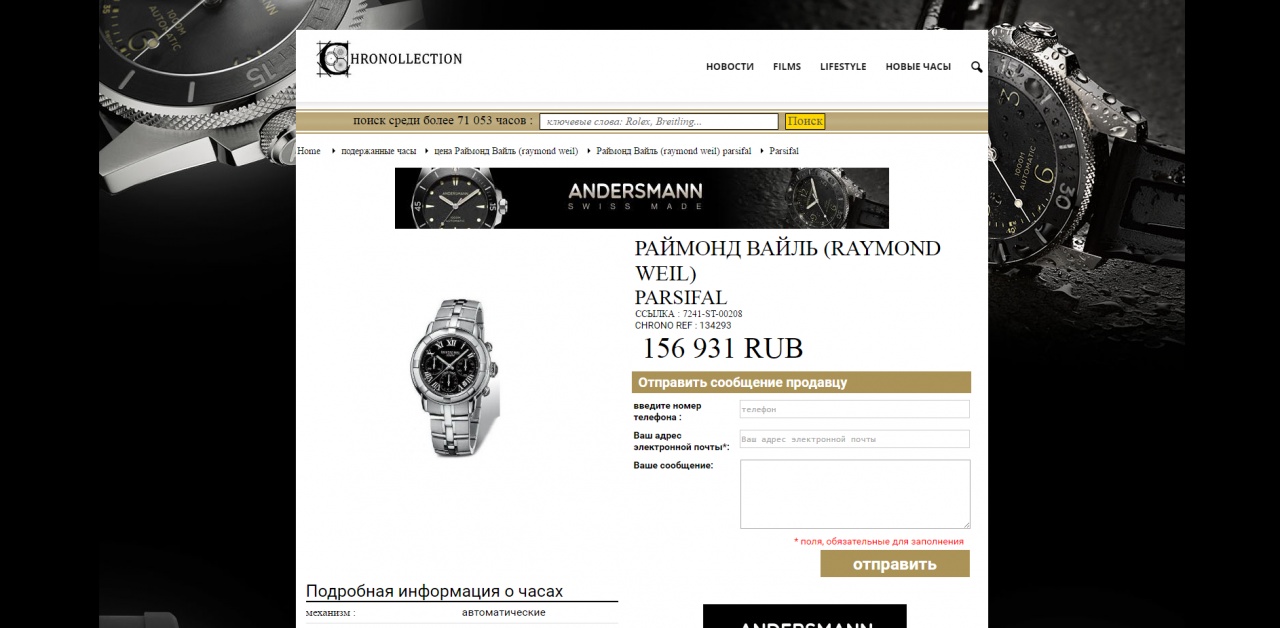Viewport: 1280px width, 628px height.
Task: Open цена Раймонд Вайль breadcrumb link
Action: [506, 151]
